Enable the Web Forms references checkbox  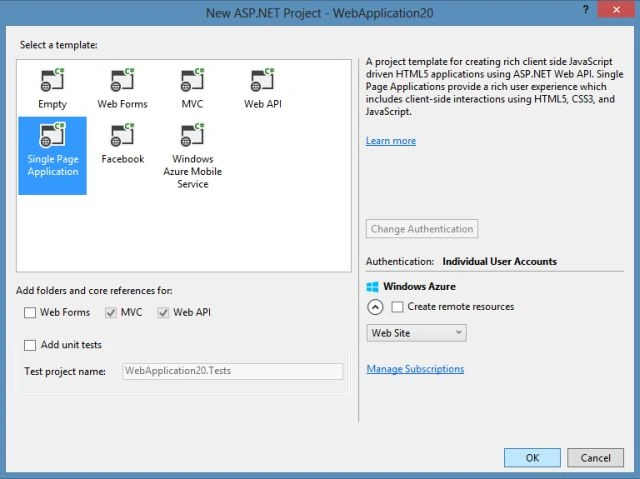pyautogui.click(x=30, y=313)
